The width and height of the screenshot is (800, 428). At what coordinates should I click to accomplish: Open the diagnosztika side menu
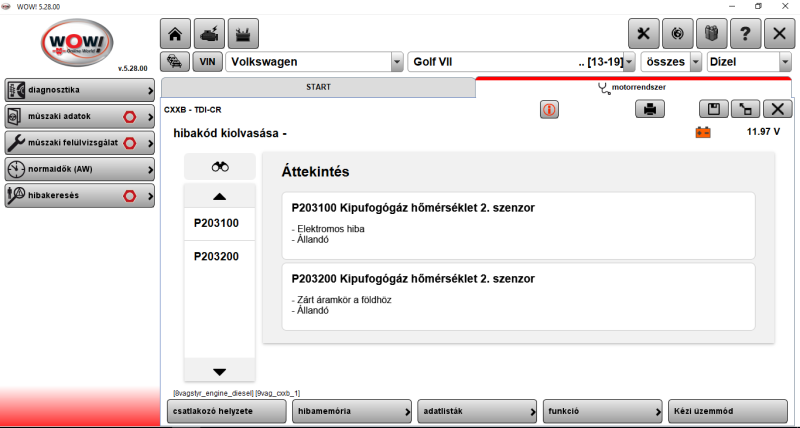[80, 87]
